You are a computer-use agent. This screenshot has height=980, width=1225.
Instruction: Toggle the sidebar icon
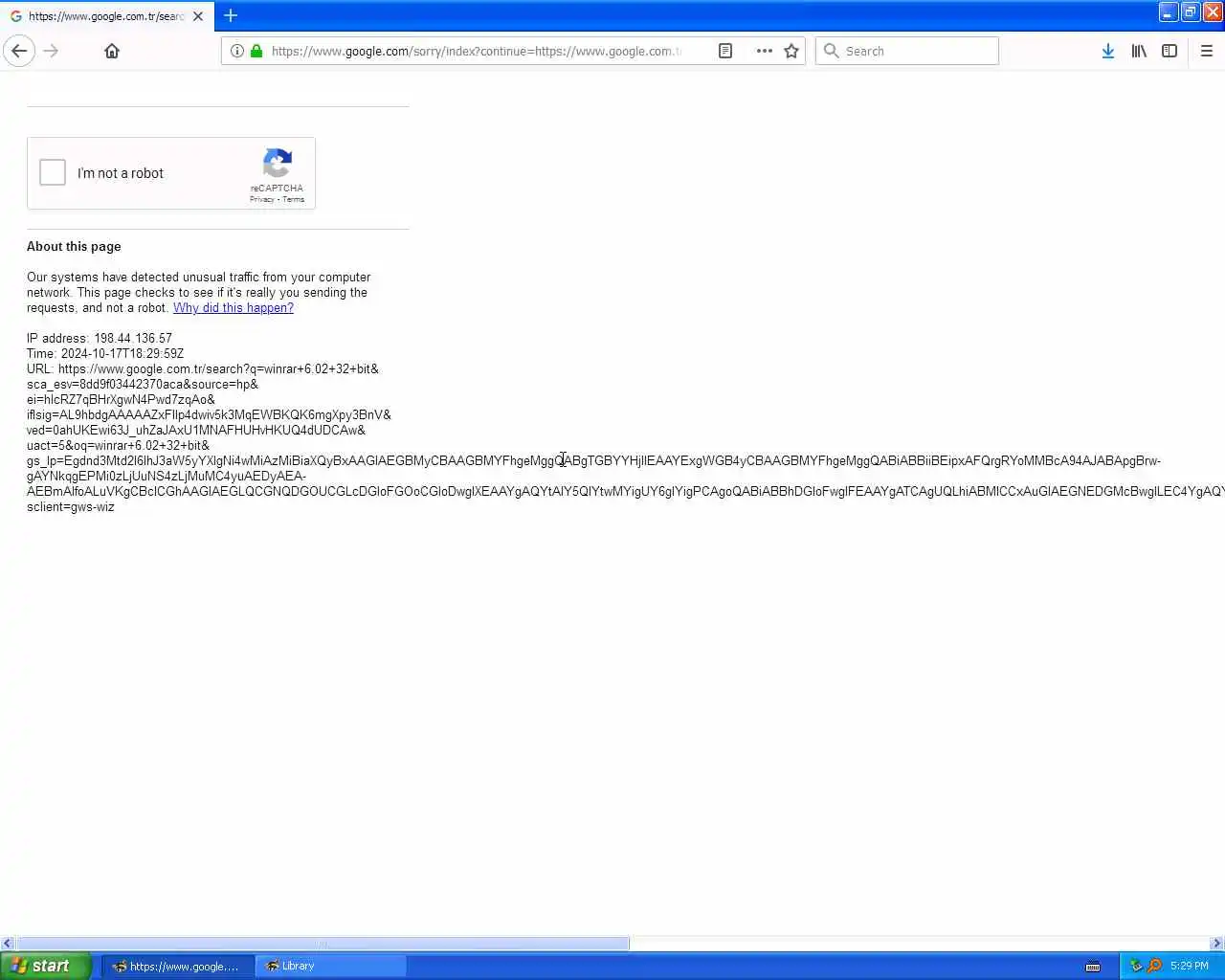tap(1169, 51)
